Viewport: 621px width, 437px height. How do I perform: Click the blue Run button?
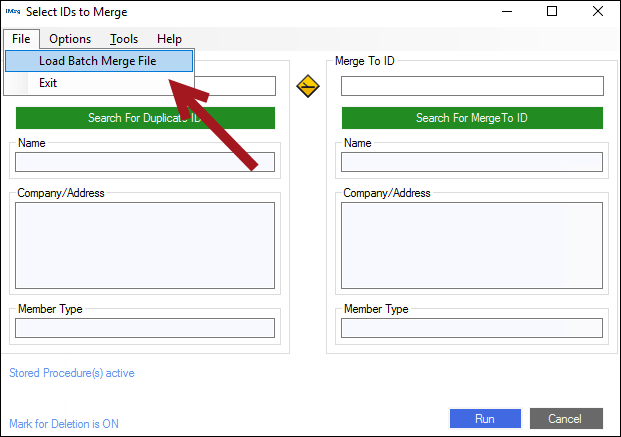tap(485, 418)
